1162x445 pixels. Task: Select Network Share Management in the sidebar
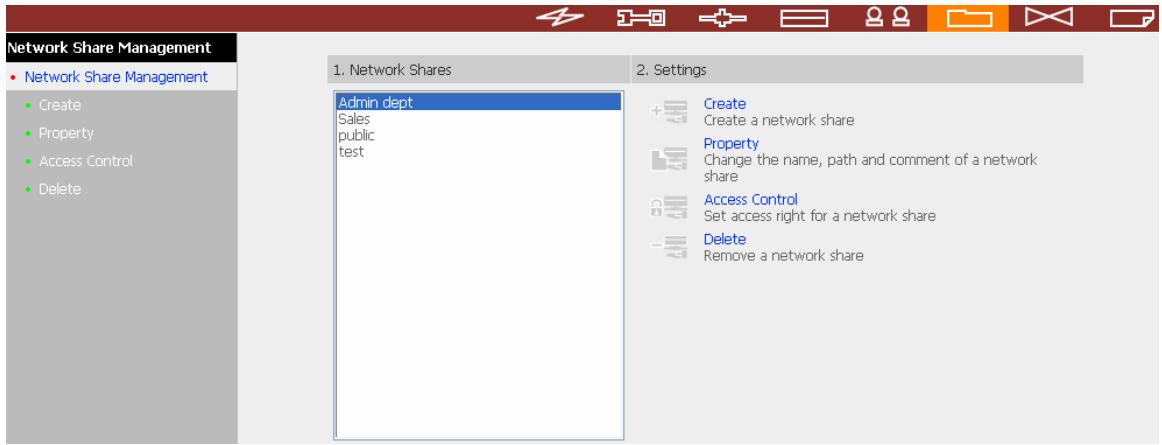click(x=116, y=76)
